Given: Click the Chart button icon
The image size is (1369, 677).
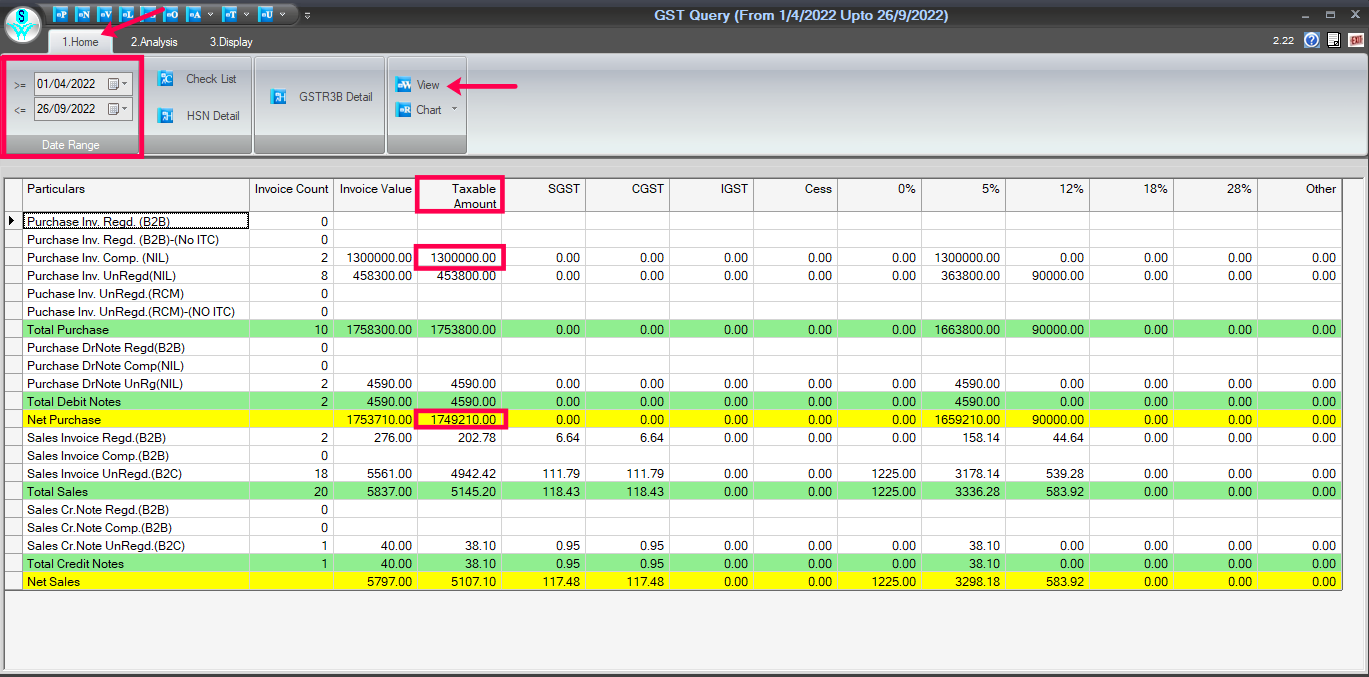Looking at the screenshot, I should [x=403, y=110].
